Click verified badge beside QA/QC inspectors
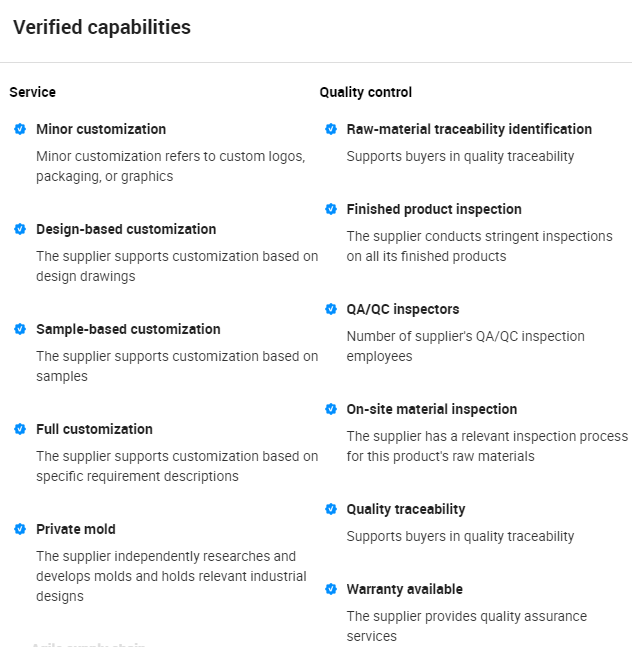 coord(331,309)
